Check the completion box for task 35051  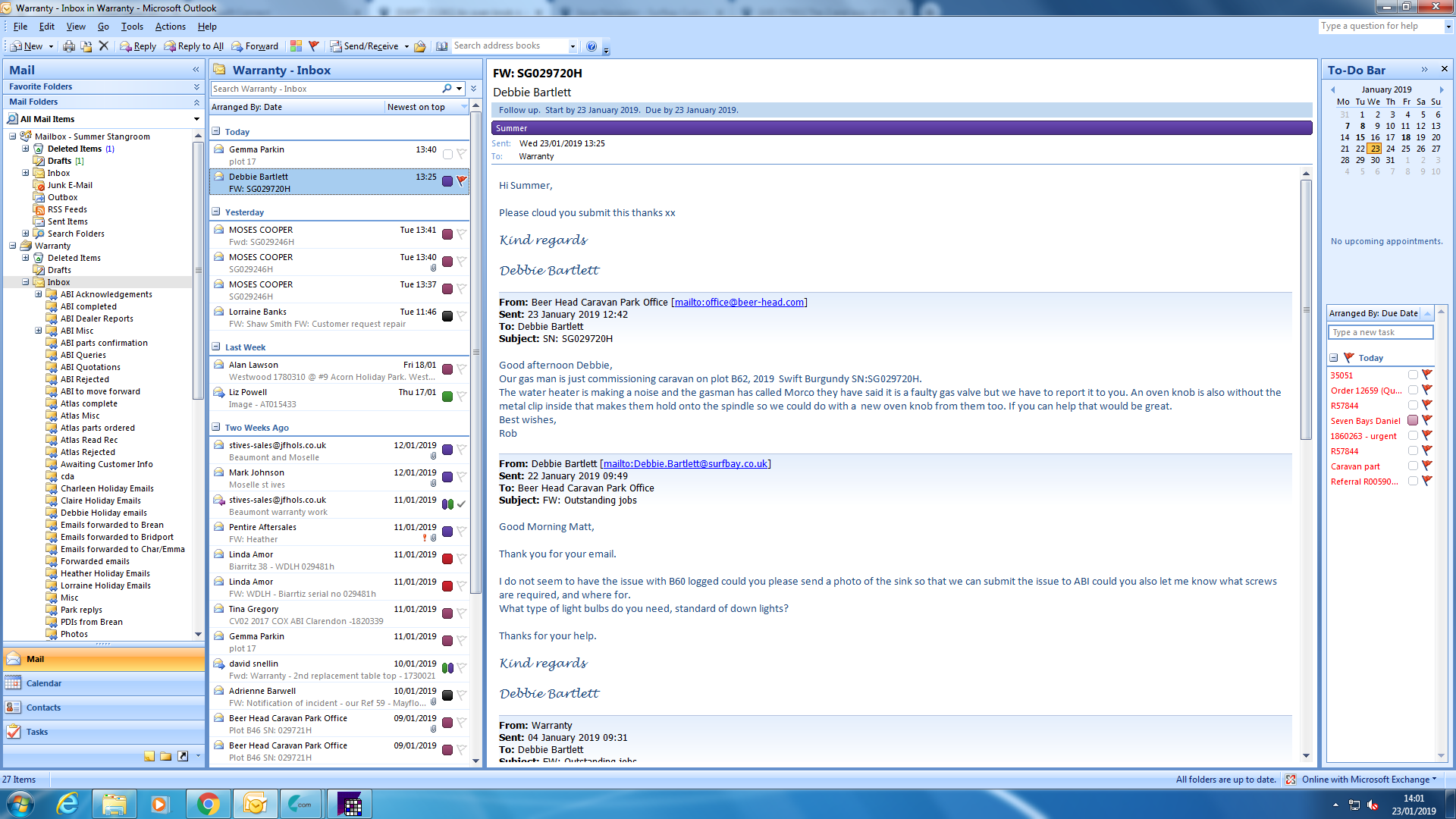[1413, 375]
